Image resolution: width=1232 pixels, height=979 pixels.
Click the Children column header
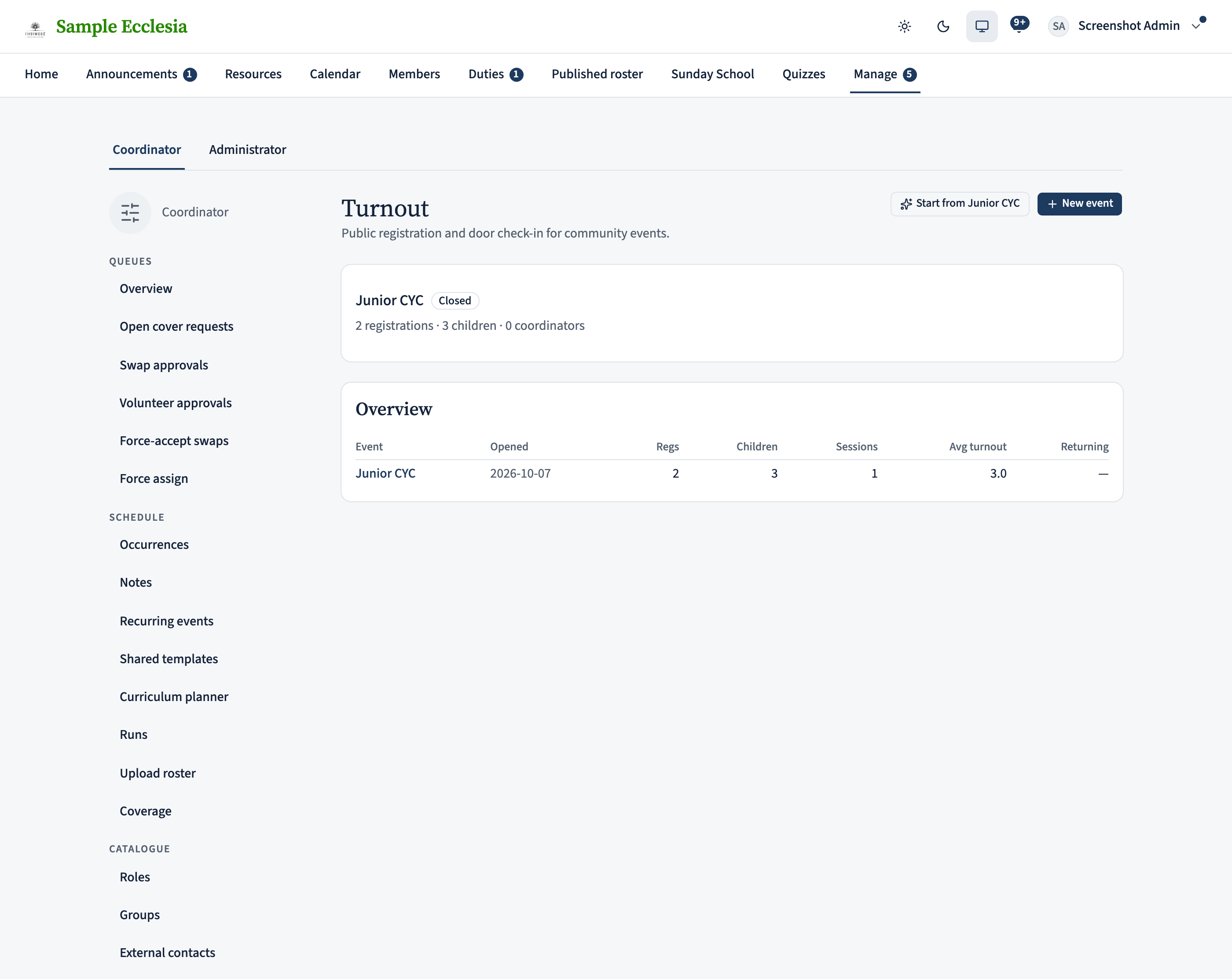(x=756, y=447)
